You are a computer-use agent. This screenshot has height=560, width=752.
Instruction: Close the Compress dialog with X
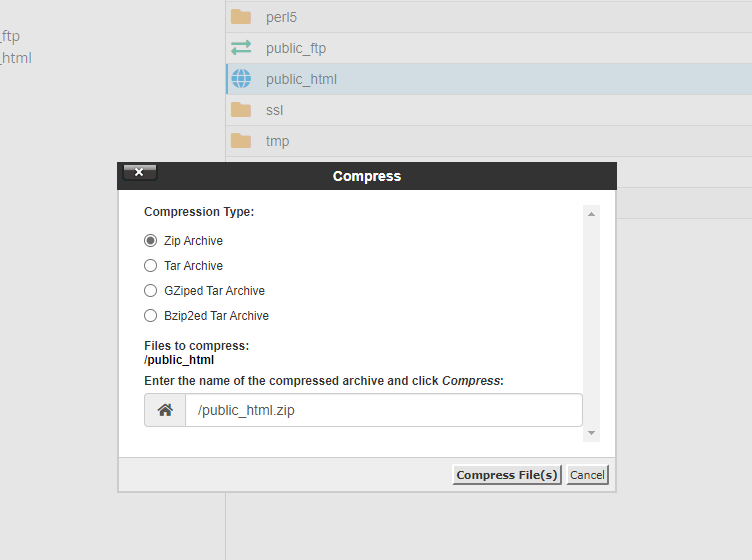139,172
